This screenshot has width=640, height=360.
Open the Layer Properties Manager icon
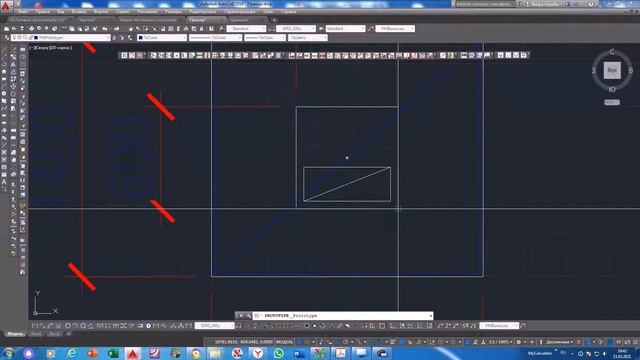click(x=6, y=38)
